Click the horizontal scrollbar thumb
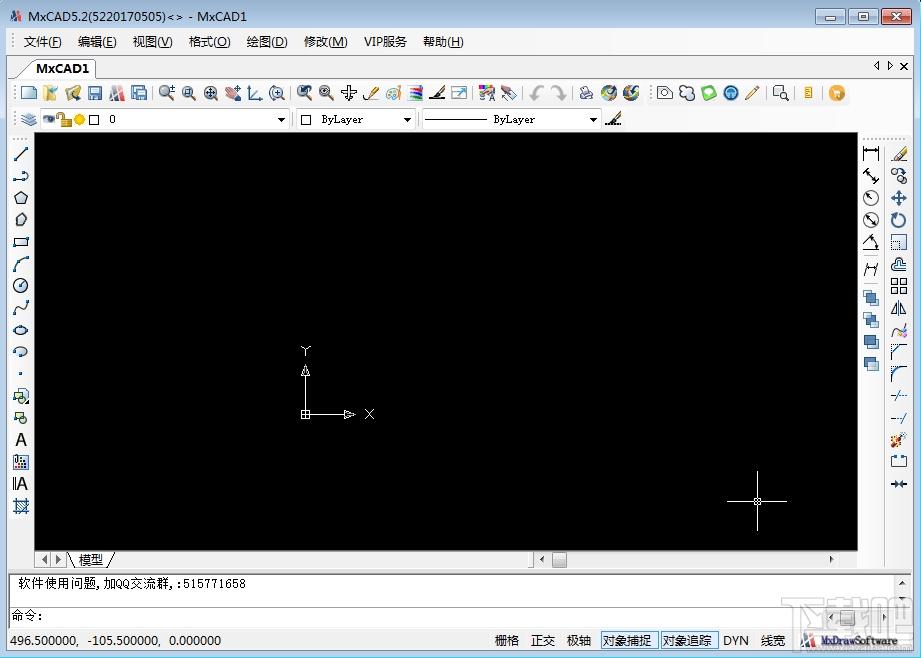This screenshot has height=658, width=921. tap(559, 560)
